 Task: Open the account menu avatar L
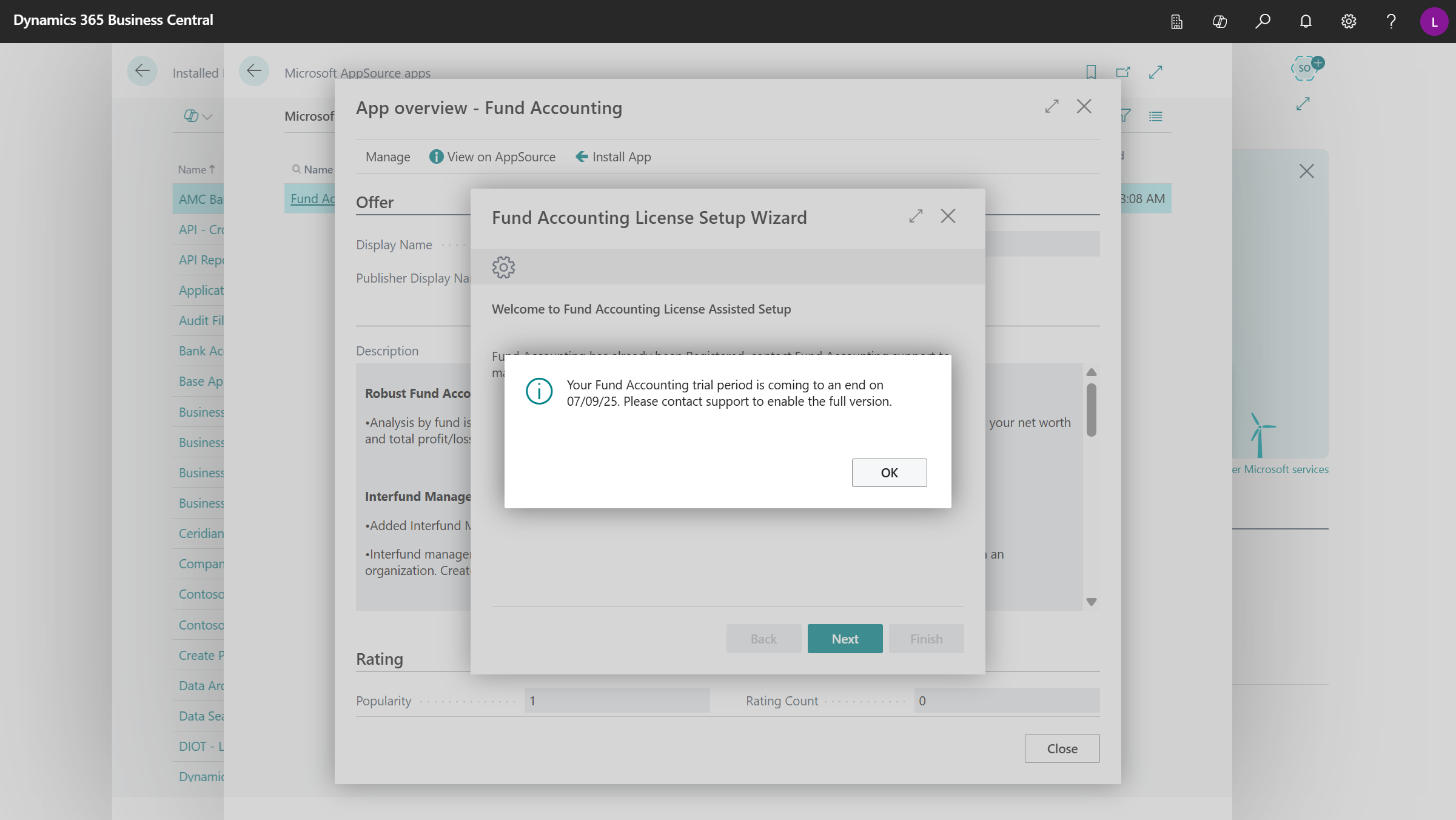tap(1434, 21)
